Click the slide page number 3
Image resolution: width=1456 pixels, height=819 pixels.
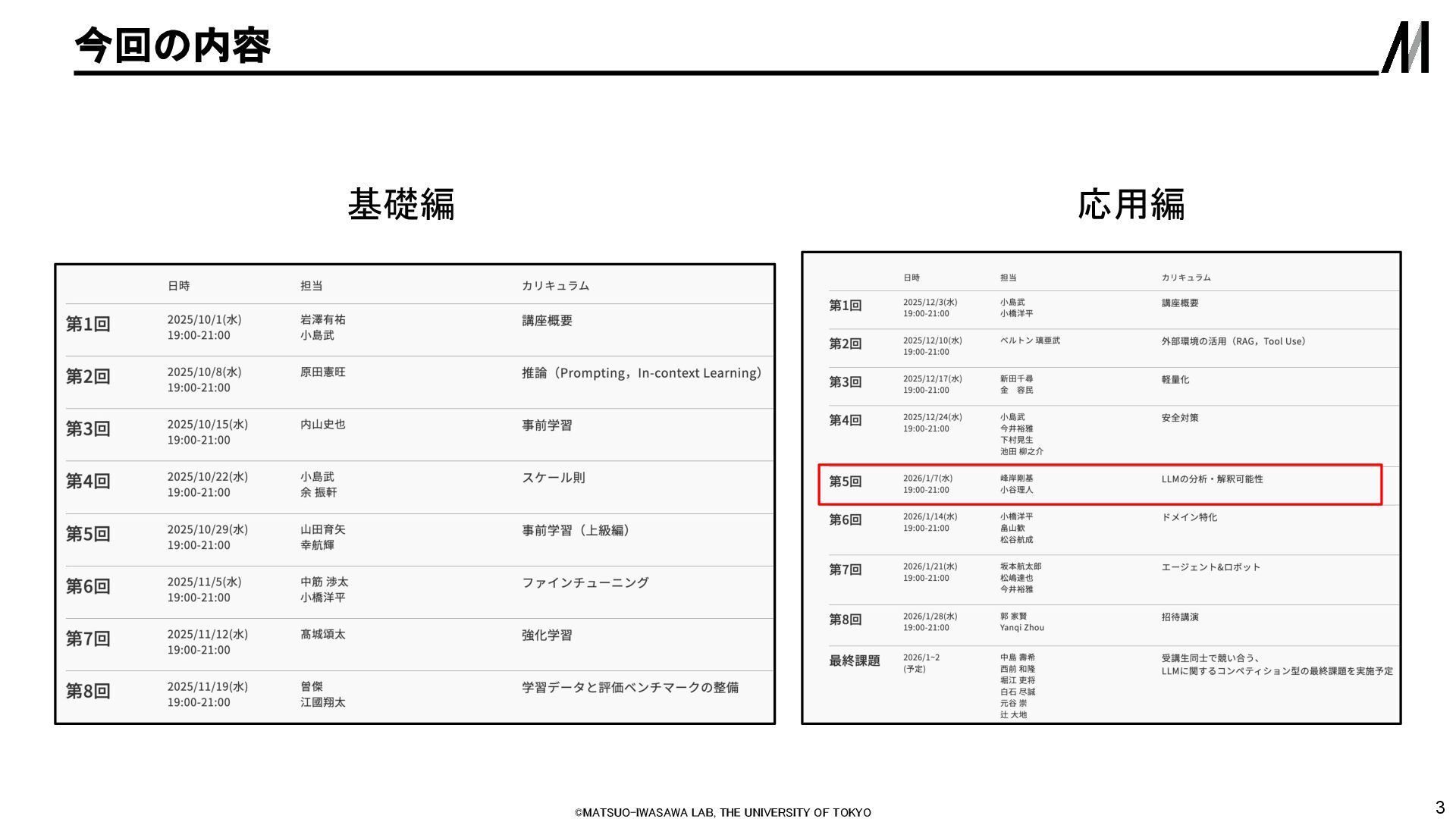(x=1439, y=807)
